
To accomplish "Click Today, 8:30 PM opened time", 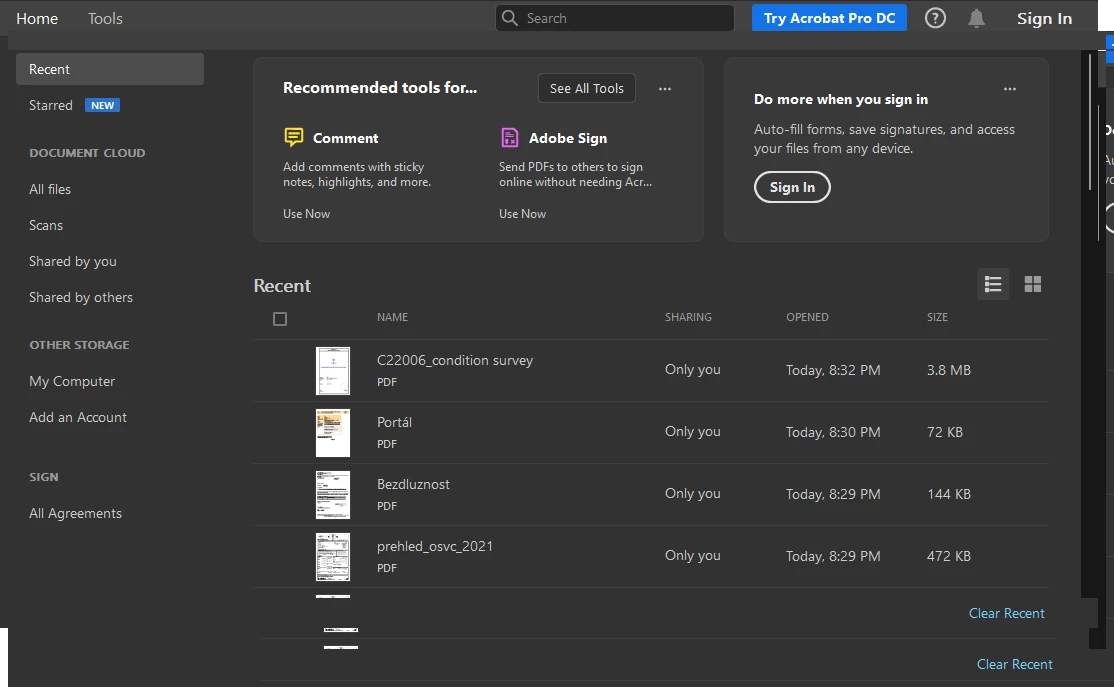I will [833, 432].
